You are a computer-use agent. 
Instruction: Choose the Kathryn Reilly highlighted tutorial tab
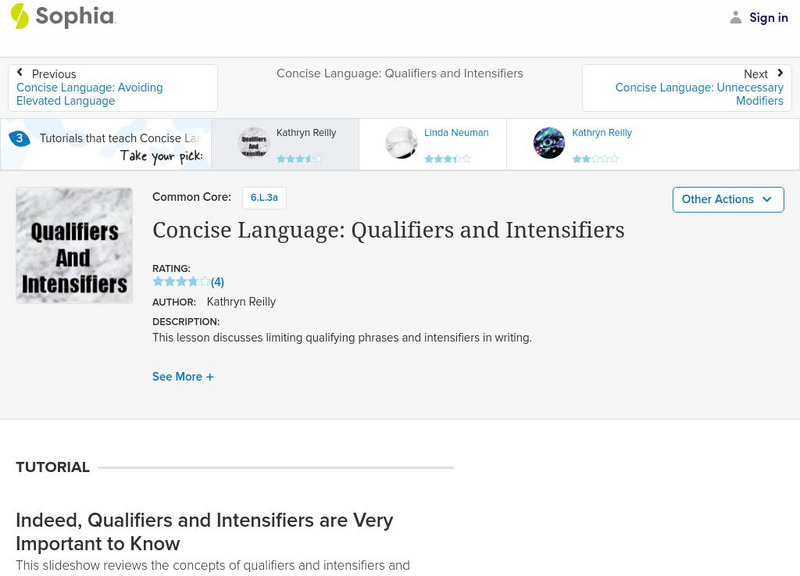coord(305,144)
